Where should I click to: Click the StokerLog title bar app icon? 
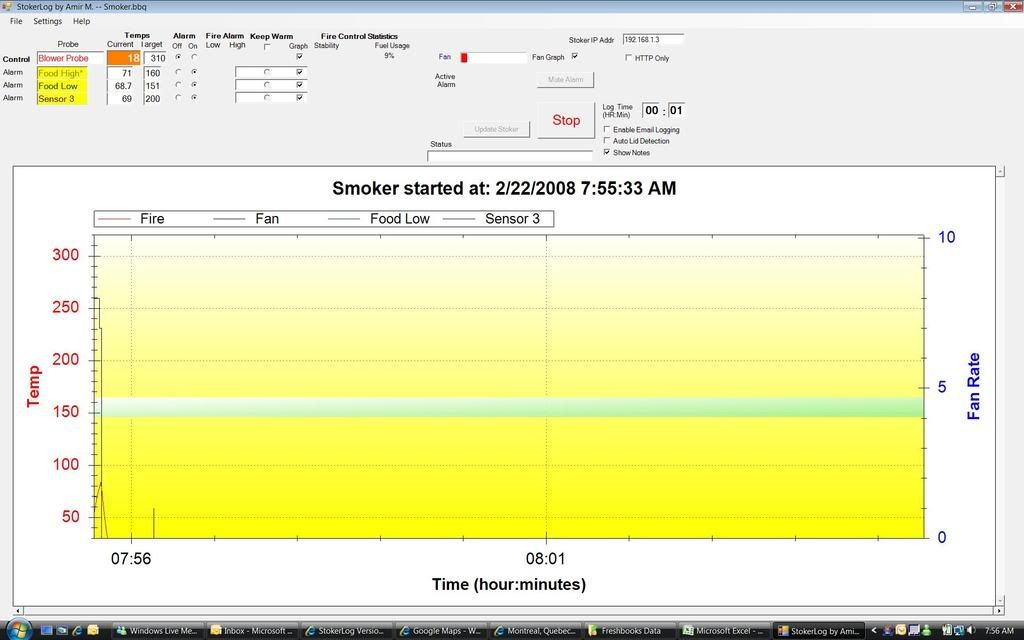(7, 7)
